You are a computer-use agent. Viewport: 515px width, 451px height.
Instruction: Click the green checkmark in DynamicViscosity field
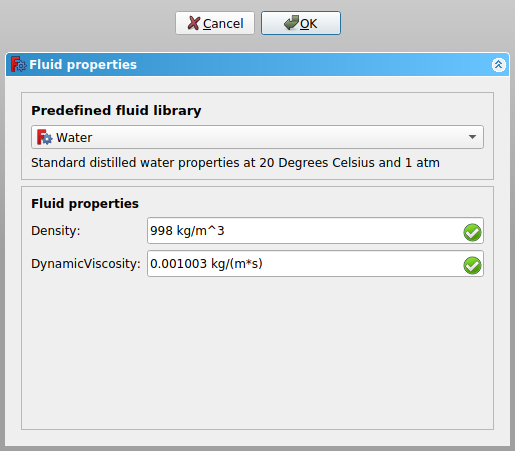[472, 265]
